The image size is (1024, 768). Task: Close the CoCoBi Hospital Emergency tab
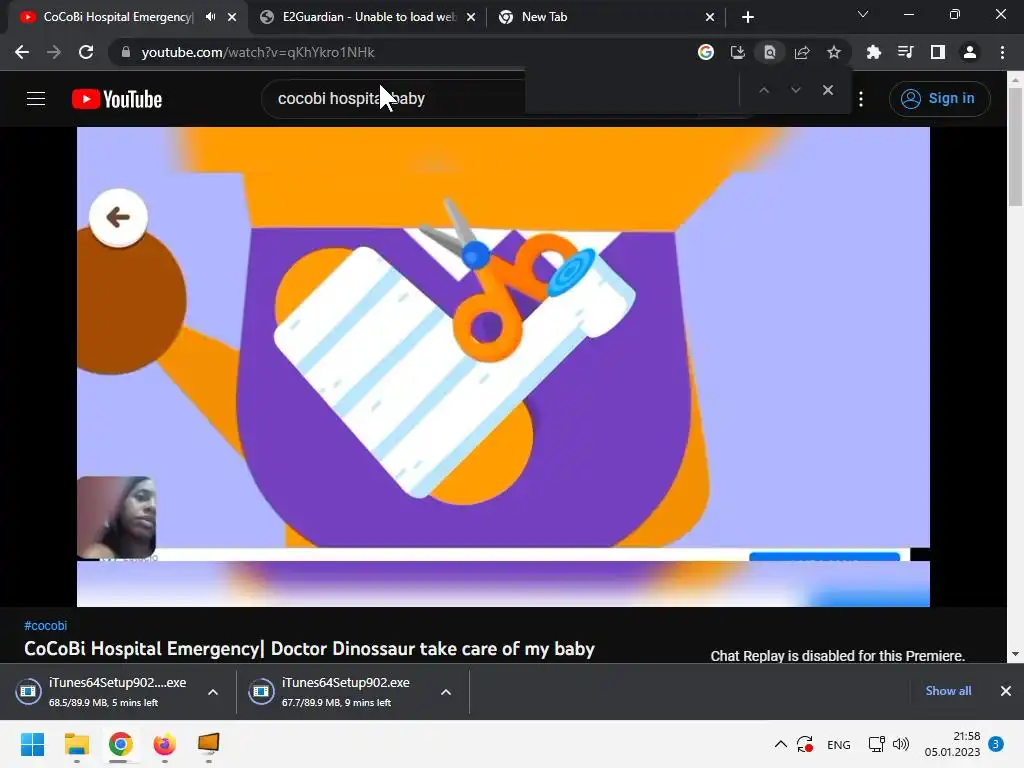coord(232,17)
